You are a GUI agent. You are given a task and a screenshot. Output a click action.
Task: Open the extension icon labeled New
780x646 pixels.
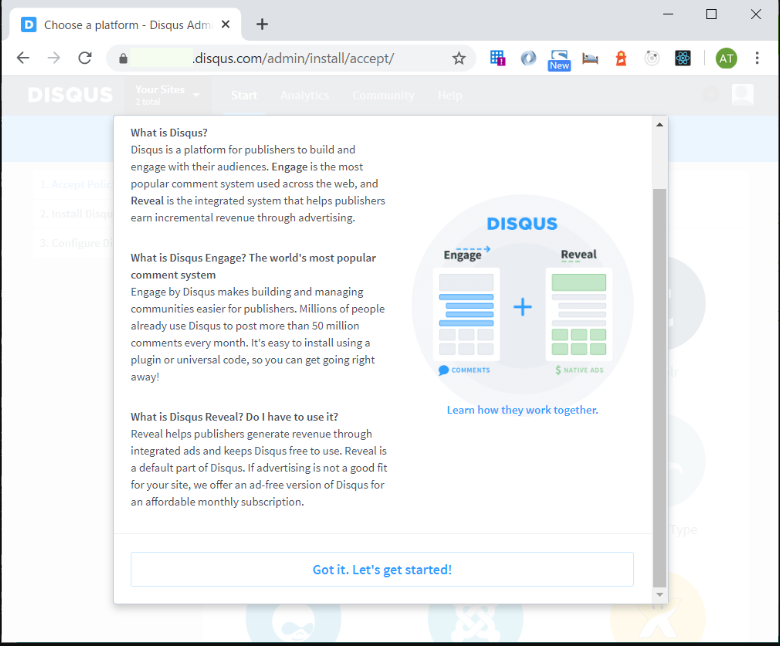click(x=559, y=60)
